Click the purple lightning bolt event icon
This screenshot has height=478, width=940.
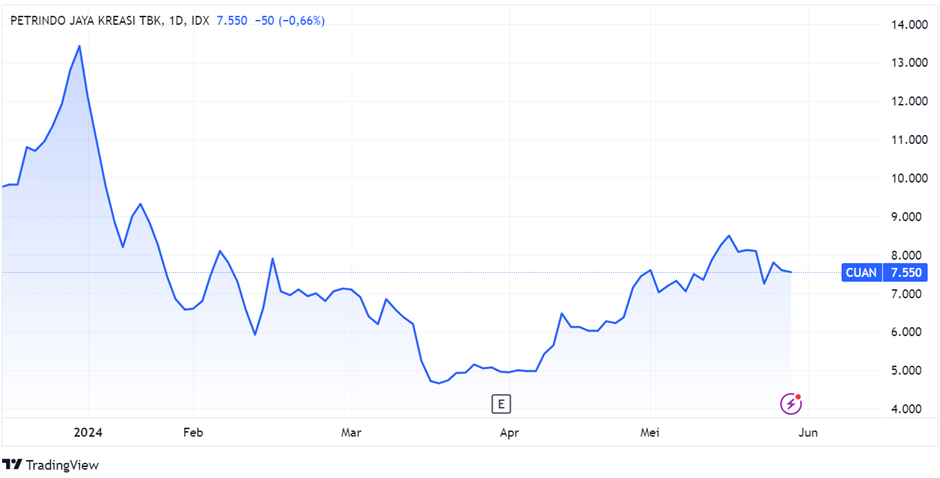click(790, 404)
